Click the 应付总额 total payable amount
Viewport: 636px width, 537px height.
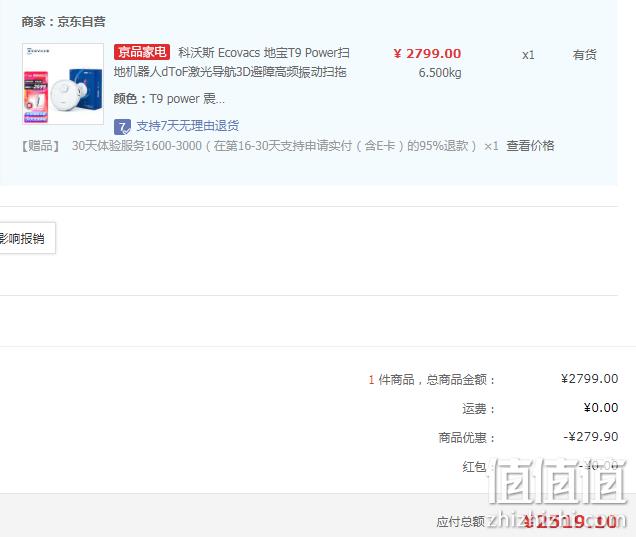570,521
